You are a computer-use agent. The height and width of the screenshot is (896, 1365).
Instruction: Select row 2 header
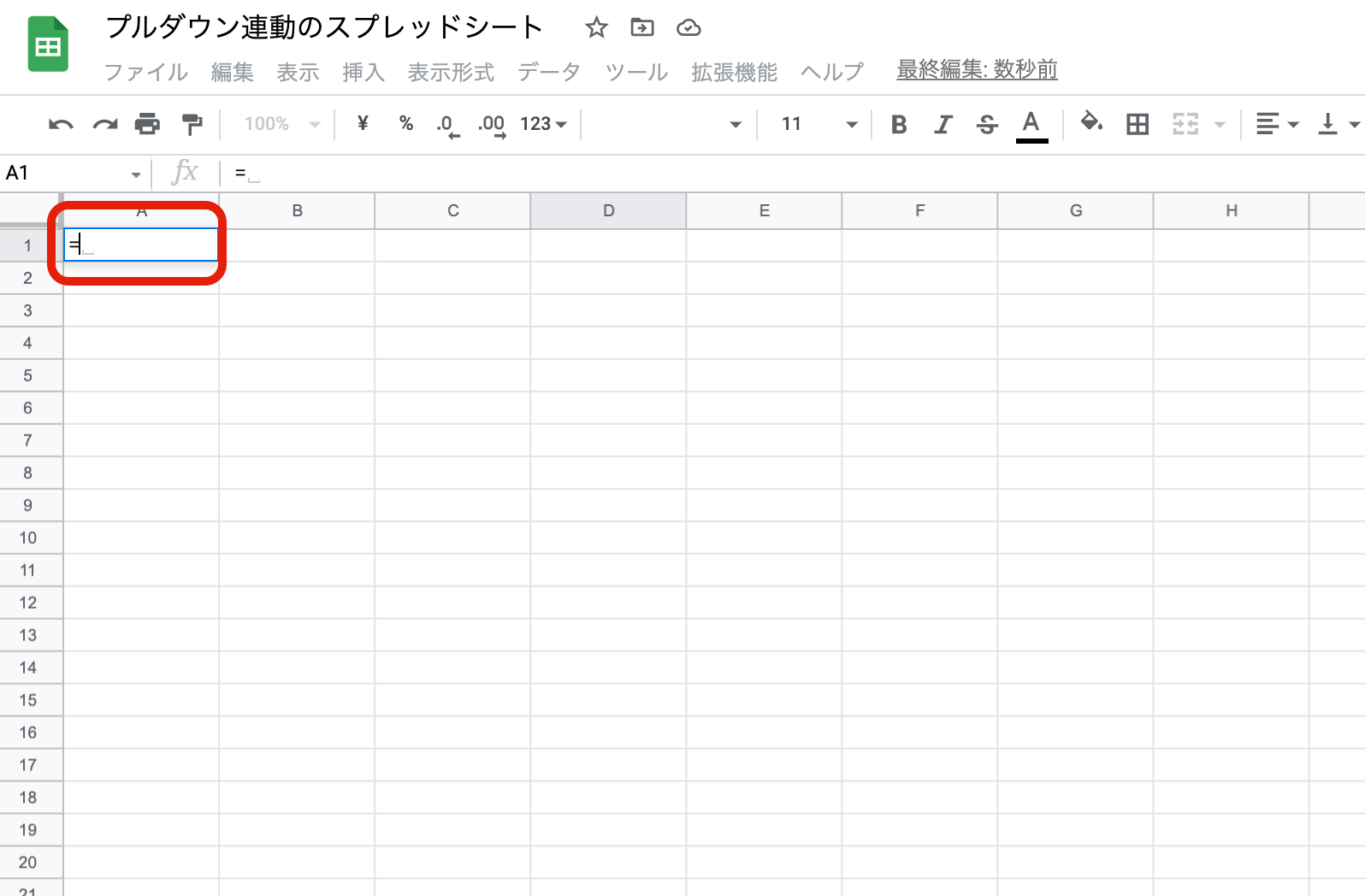[31, 278]
